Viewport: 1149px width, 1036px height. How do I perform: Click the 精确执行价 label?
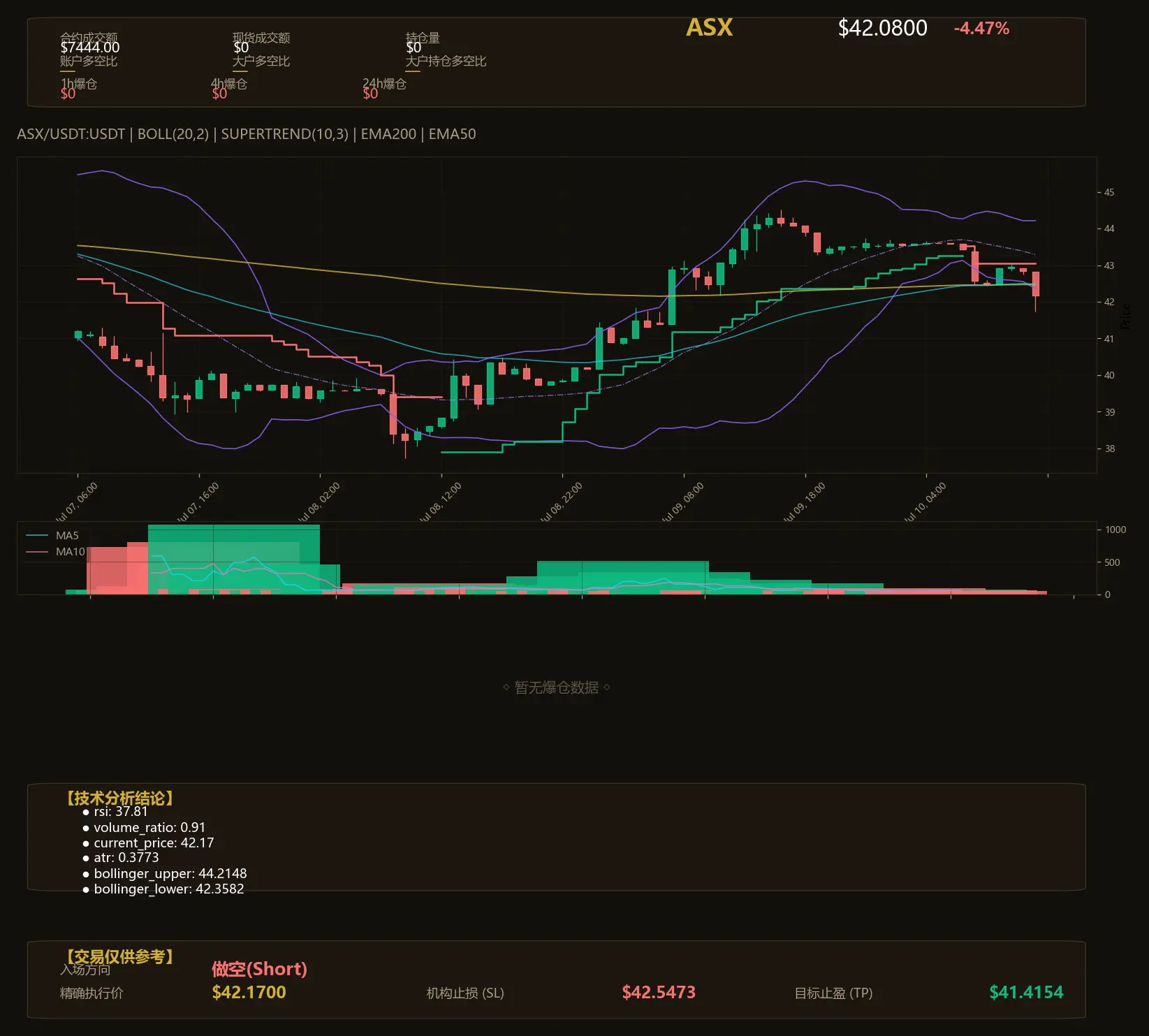pos(92,993)
